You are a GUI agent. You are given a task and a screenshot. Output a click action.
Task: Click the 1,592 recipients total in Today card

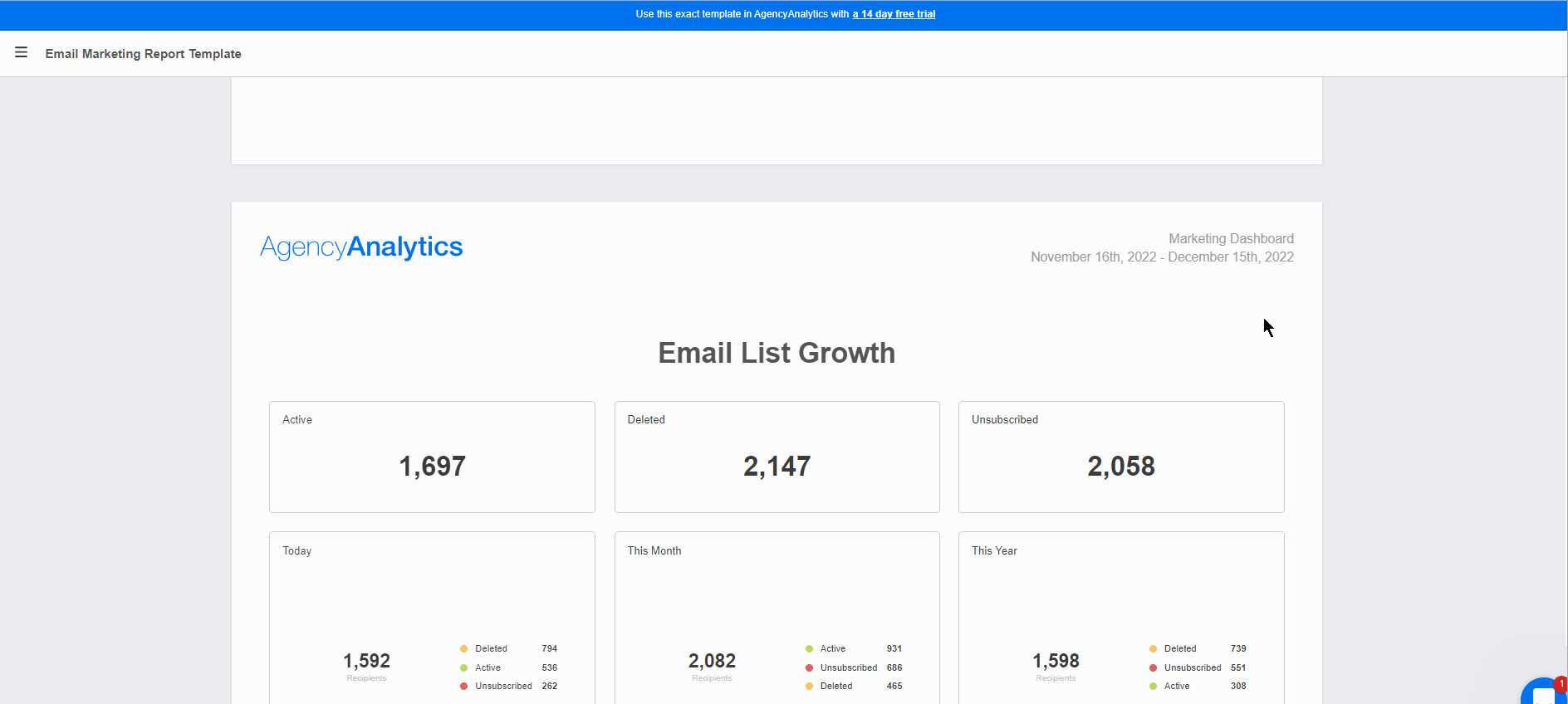(366, 661)
